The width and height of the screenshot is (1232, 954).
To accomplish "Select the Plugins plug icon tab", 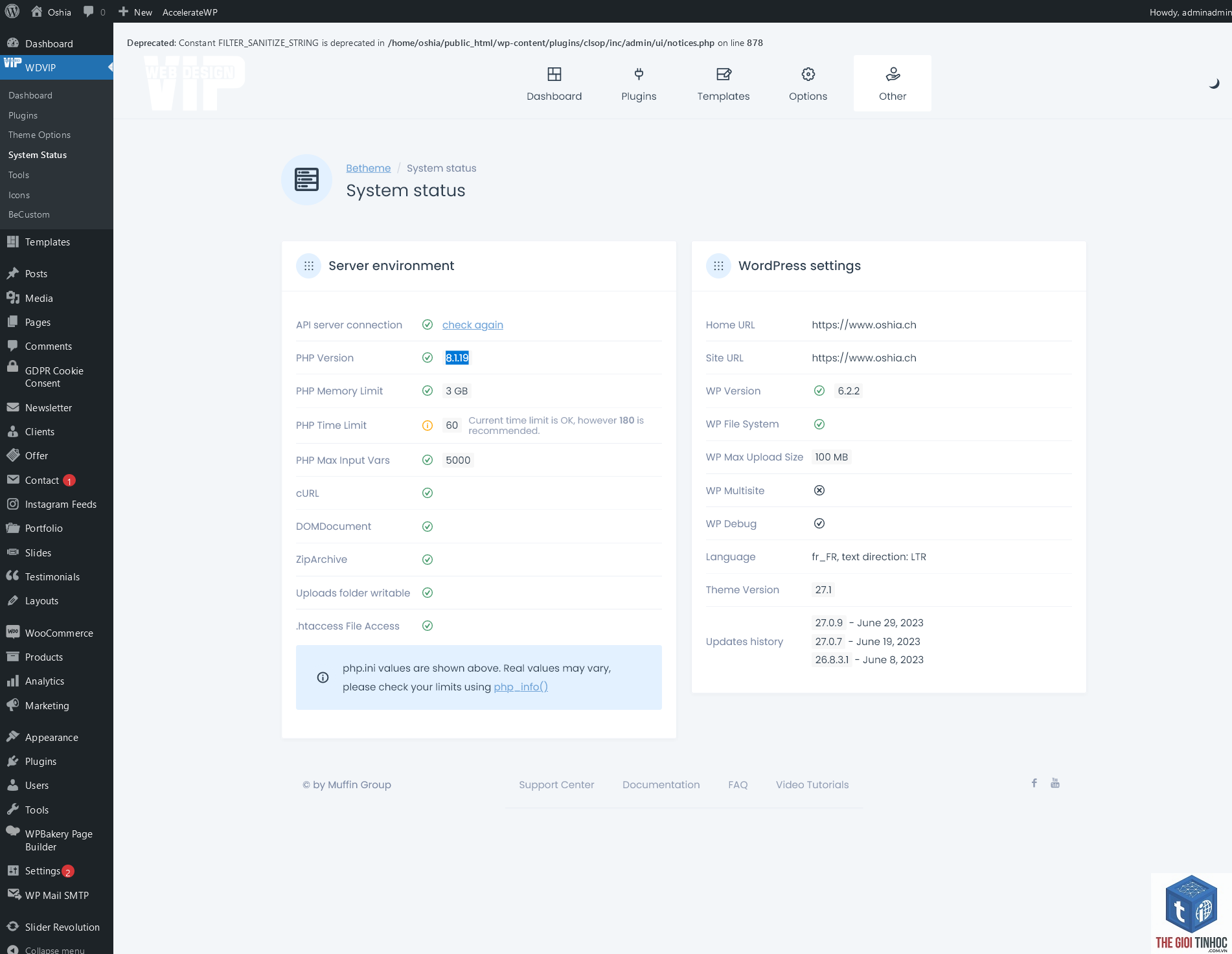I will 639,74.
